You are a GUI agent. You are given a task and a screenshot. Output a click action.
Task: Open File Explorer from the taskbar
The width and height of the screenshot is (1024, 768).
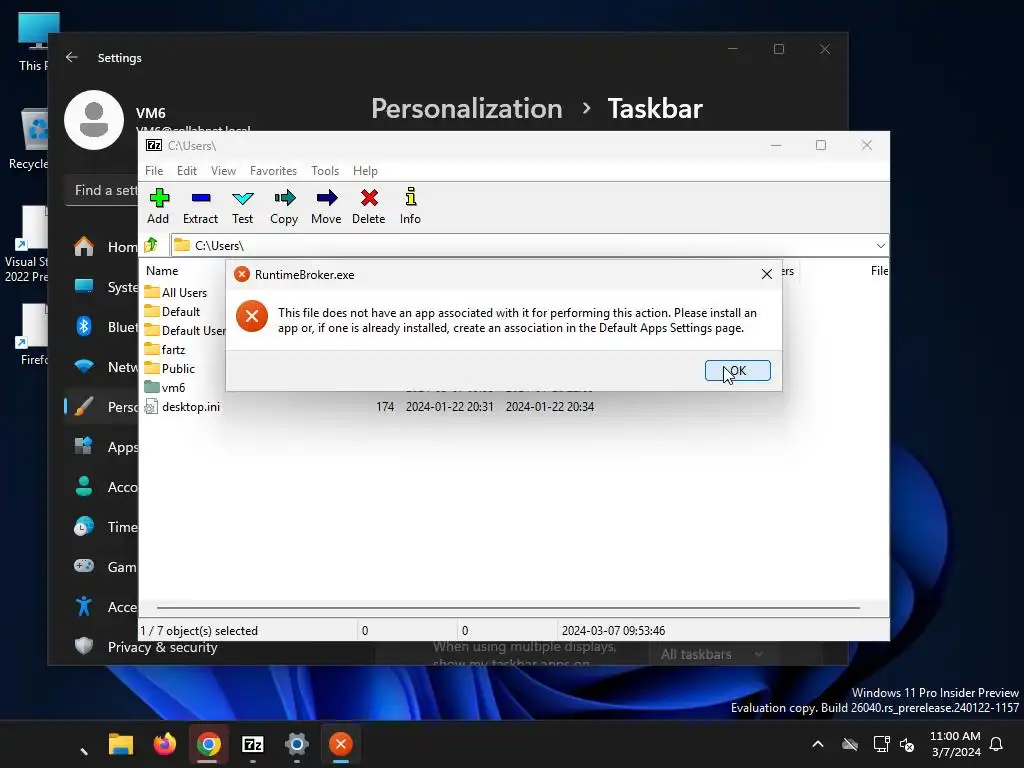point(121,744)
